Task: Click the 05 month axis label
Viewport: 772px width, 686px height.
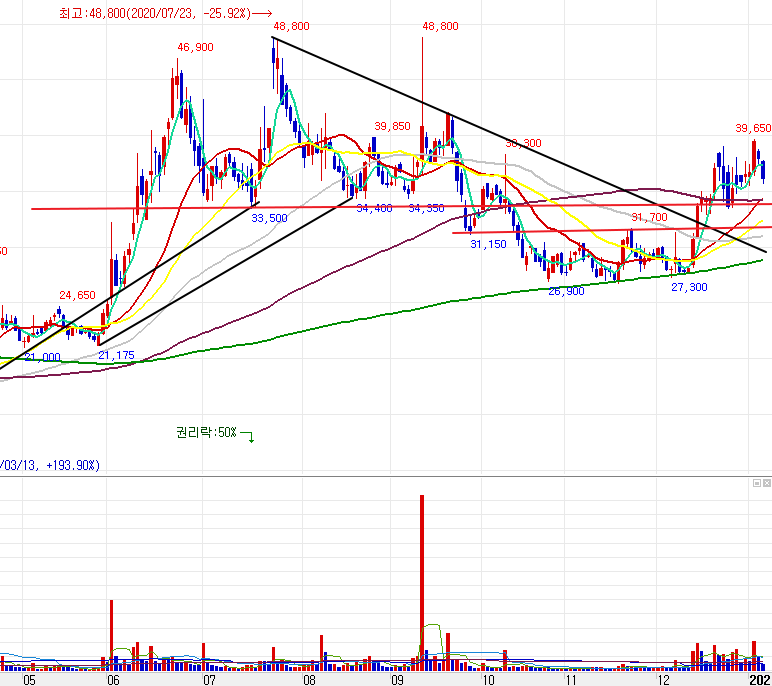Action: (29, 680)
